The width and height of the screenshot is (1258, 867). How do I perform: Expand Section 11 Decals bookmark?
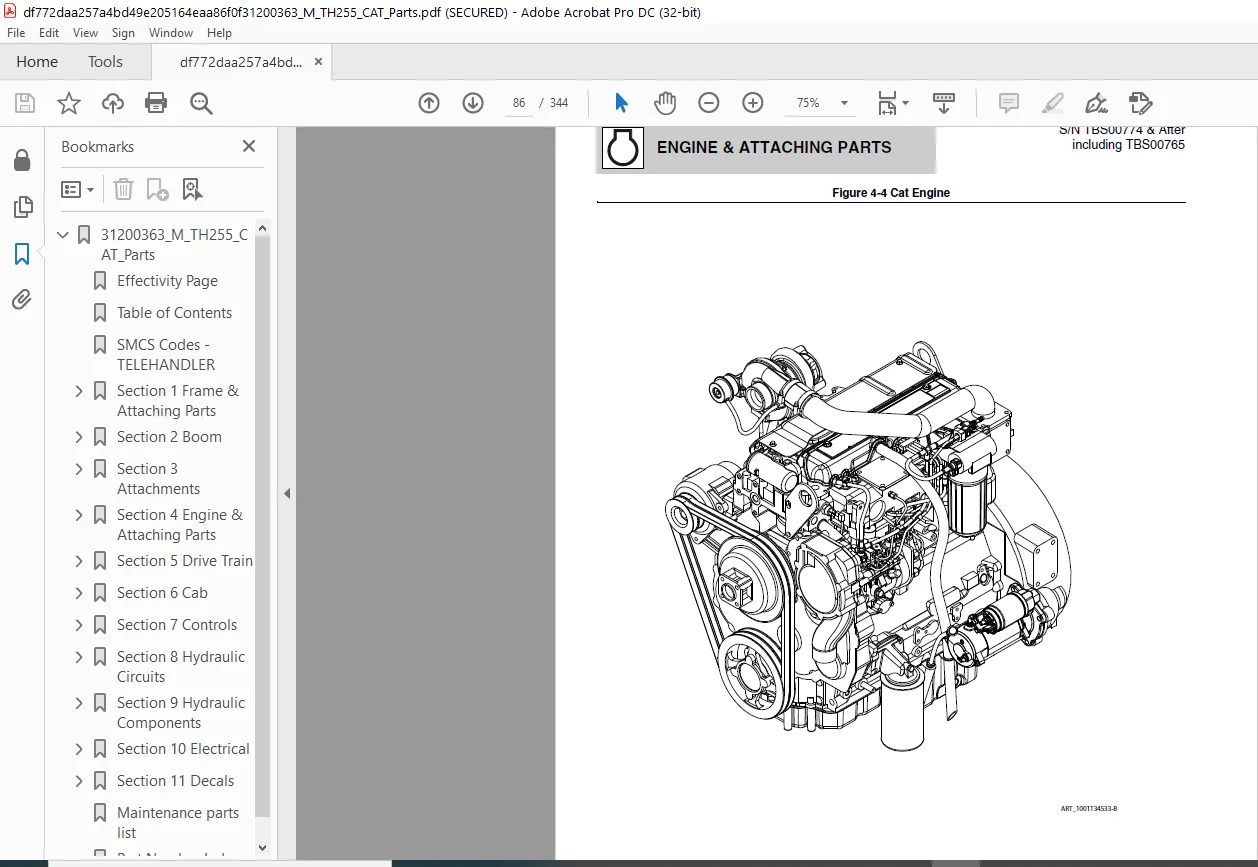(x=79, y=781)
